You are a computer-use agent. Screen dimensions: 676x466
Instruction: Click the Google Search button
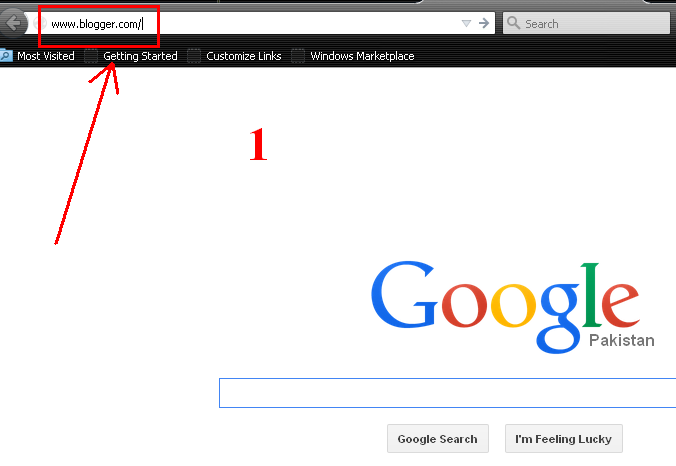coord(438,439)
